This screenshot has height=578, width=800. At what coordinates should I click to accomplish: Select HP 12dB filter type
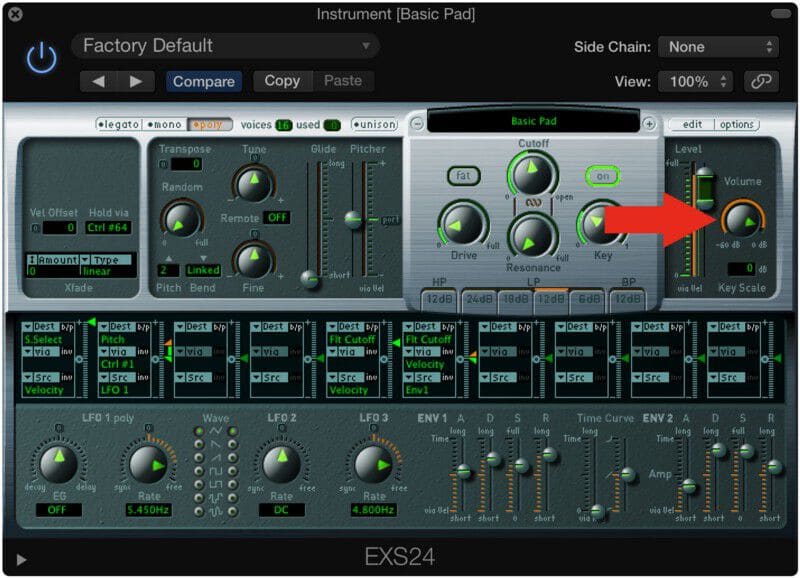tap(439, 299)
